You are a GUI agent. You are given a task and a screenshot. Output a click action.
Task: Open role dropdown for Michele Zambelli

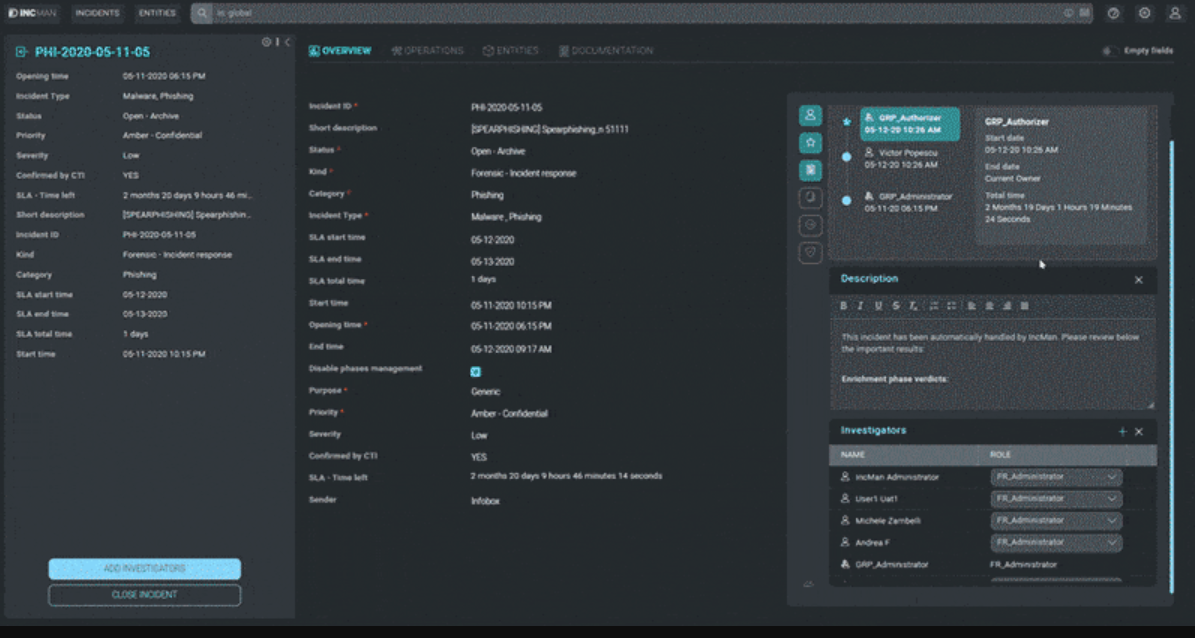pos(1056,521)
